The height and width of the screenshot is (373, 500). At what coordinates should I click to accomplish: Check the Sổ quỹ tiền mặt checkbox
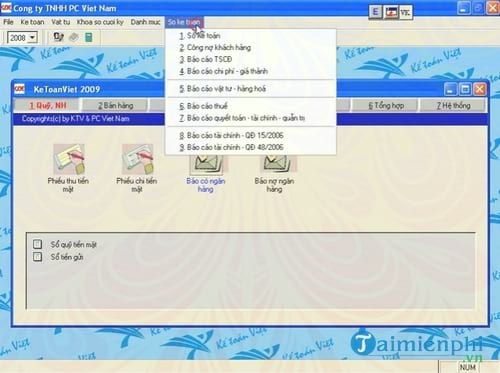(x=37, y=244)
